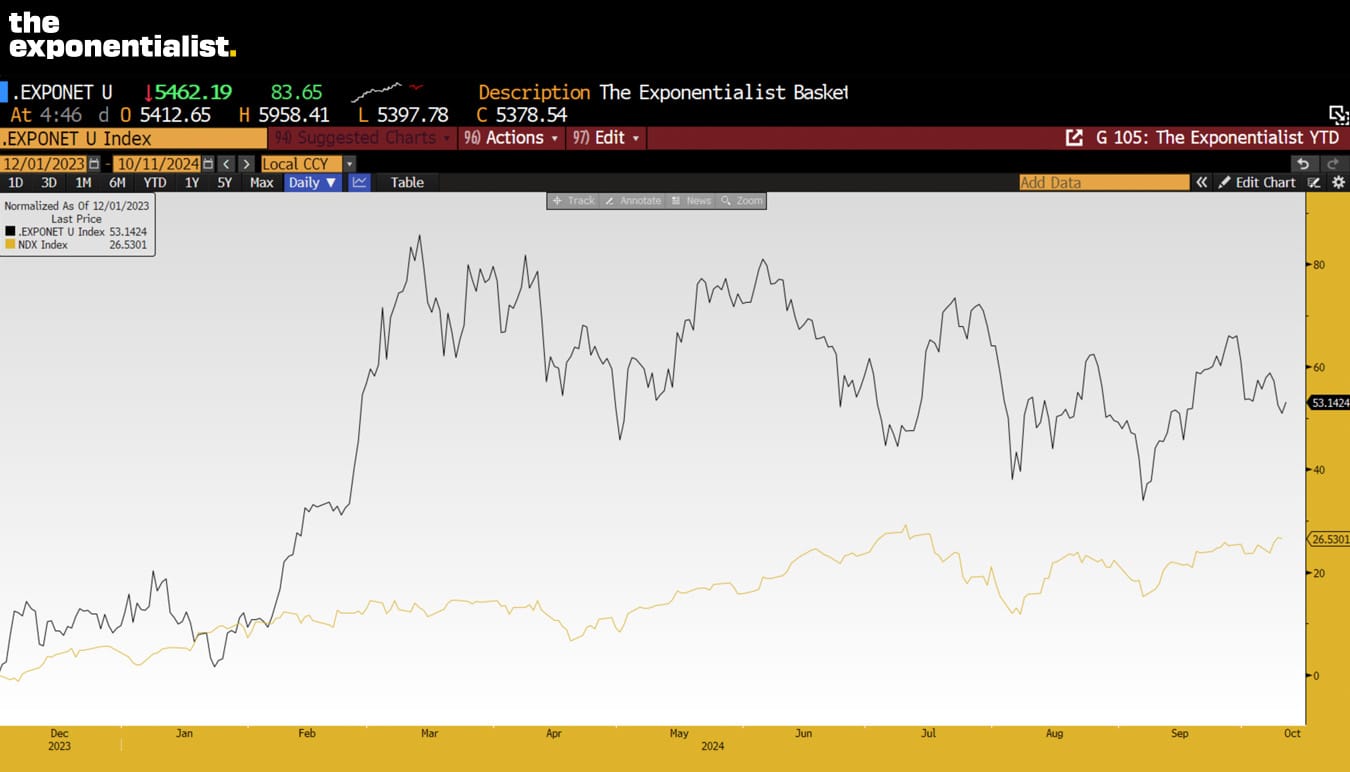Click the line chart type icon

pos(360,182)
